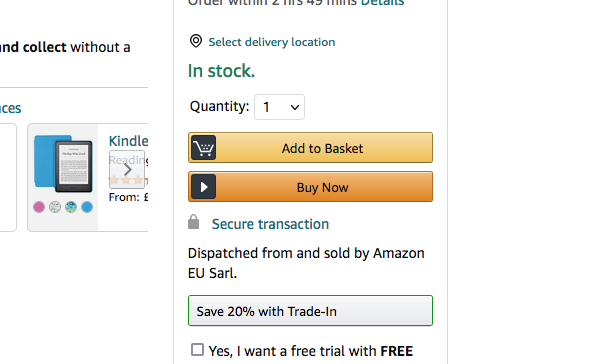The width and height of the screenshot is (610, 364).
Task: Open the Kindle product title link
Action: click(128, 141)
